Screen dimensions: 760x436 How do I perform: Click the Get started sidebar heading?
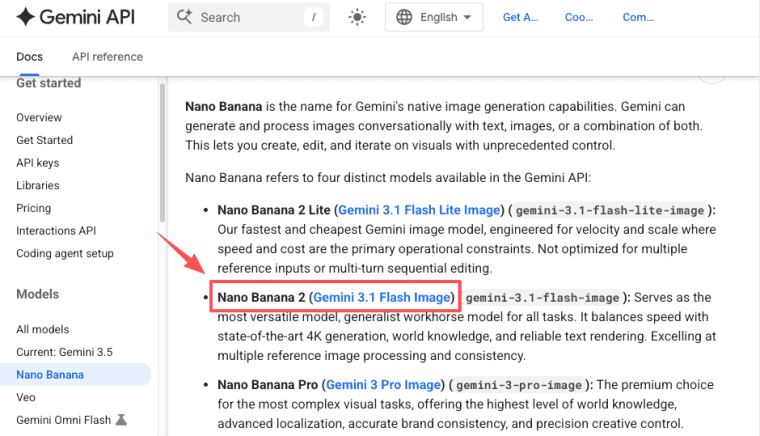coord(48,83)
